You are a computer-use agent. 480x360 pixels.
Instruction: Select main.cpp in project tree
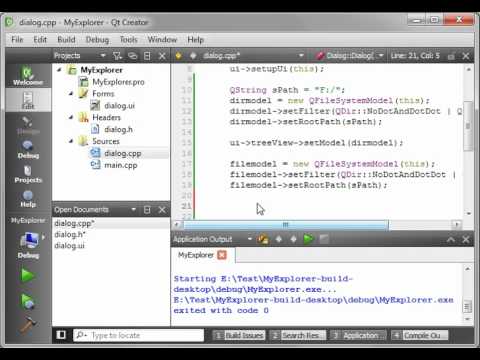[121, 165]
